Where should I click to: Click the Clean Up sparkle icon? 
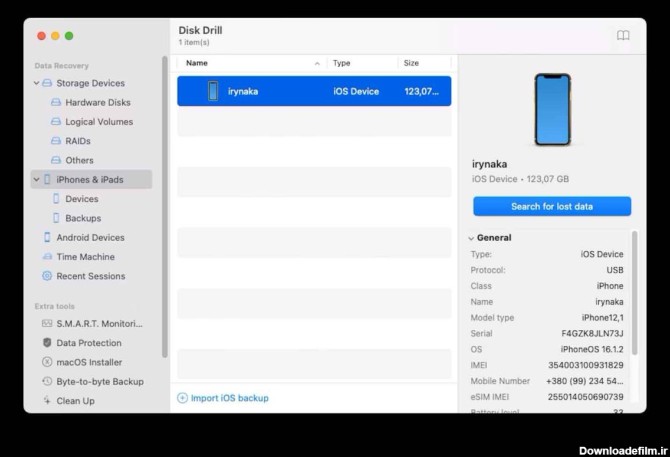click(47, 401)
